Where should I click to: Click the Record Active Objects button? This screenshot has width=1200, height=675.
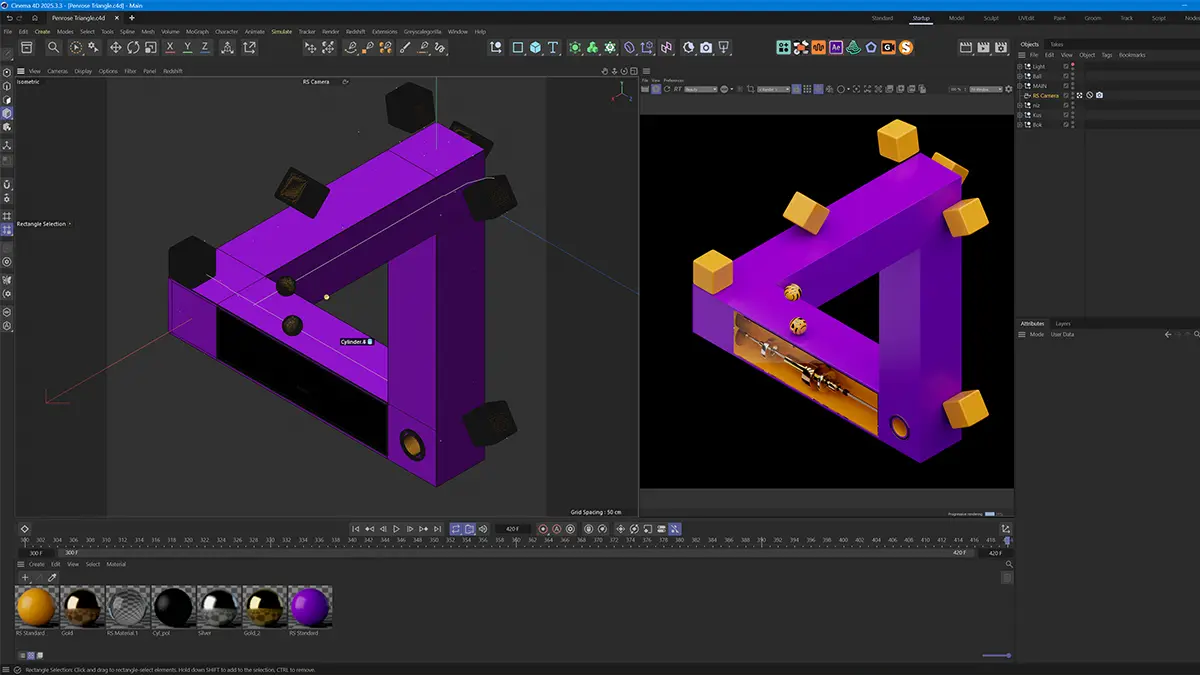pyautogui.click(x=543, y=529)
